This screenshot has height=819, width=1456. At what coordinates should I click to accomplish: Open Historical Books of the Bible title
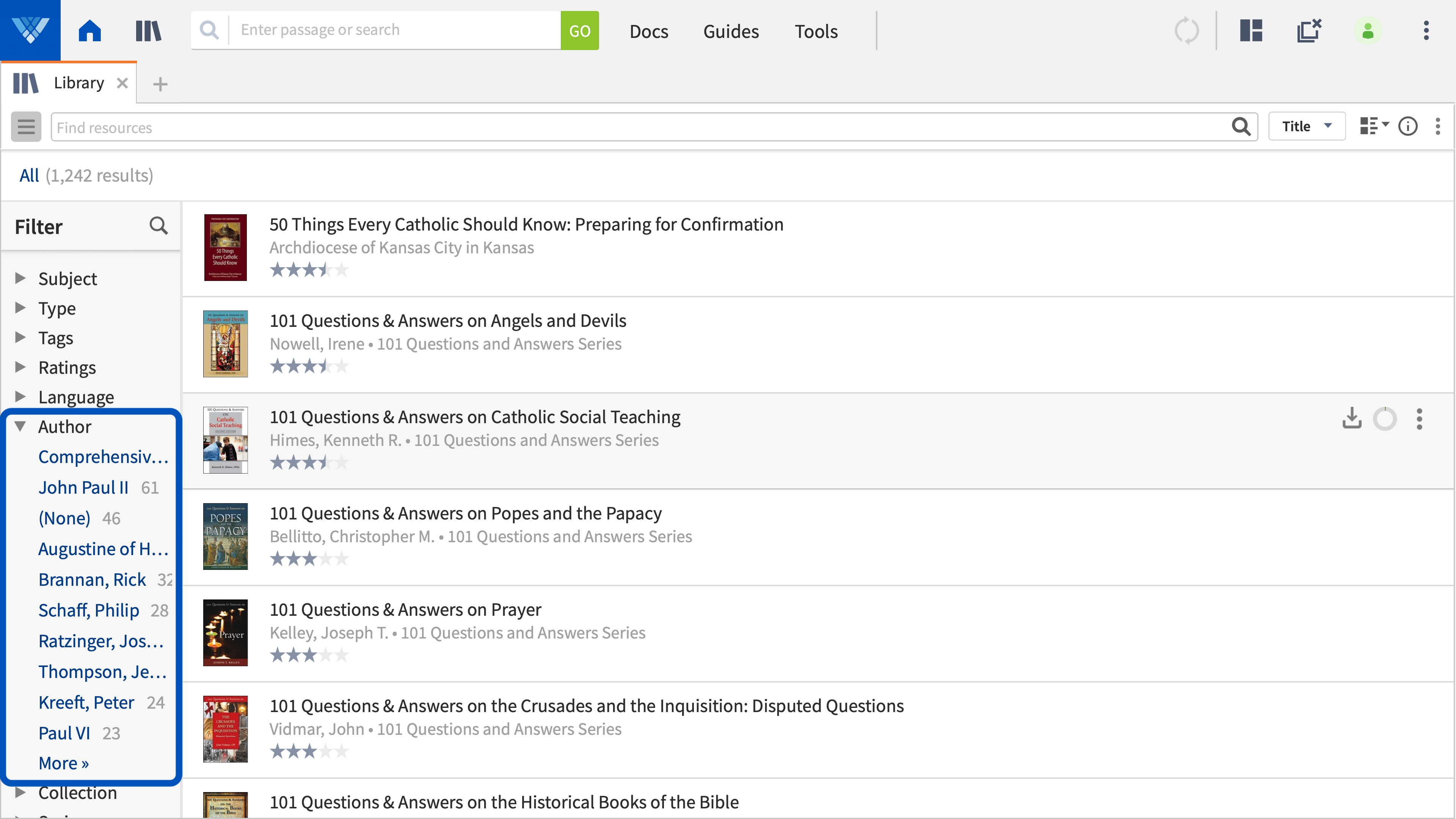tap(504, 802)
